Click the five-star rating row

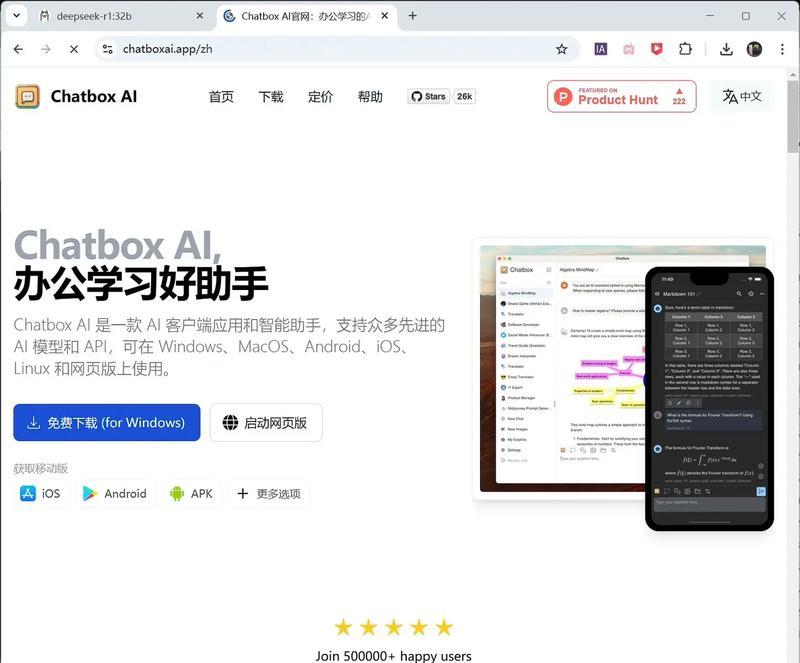[x=393, y=627]
